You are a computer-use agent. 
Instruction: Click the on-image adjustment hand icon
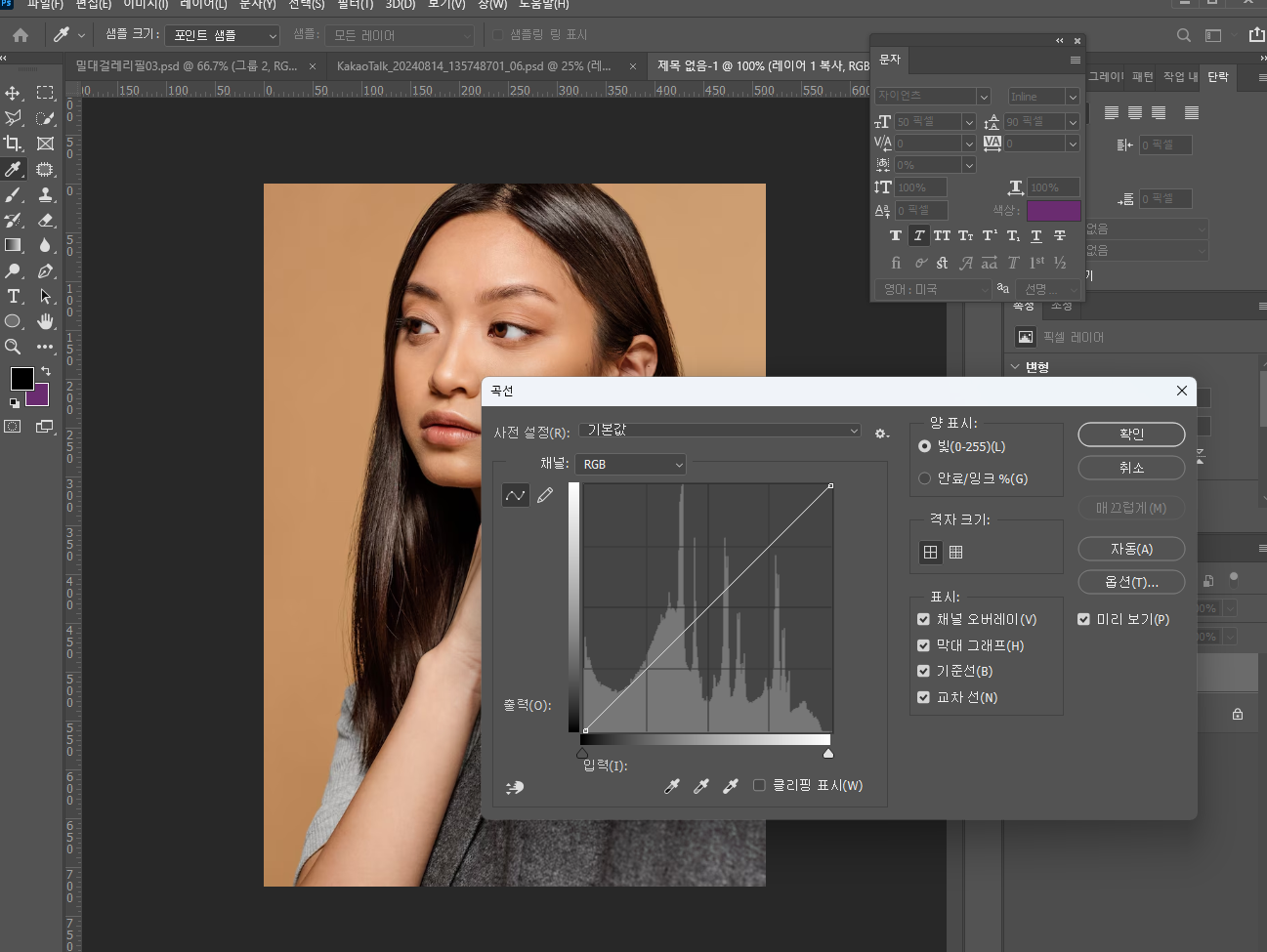coord(515,787)
